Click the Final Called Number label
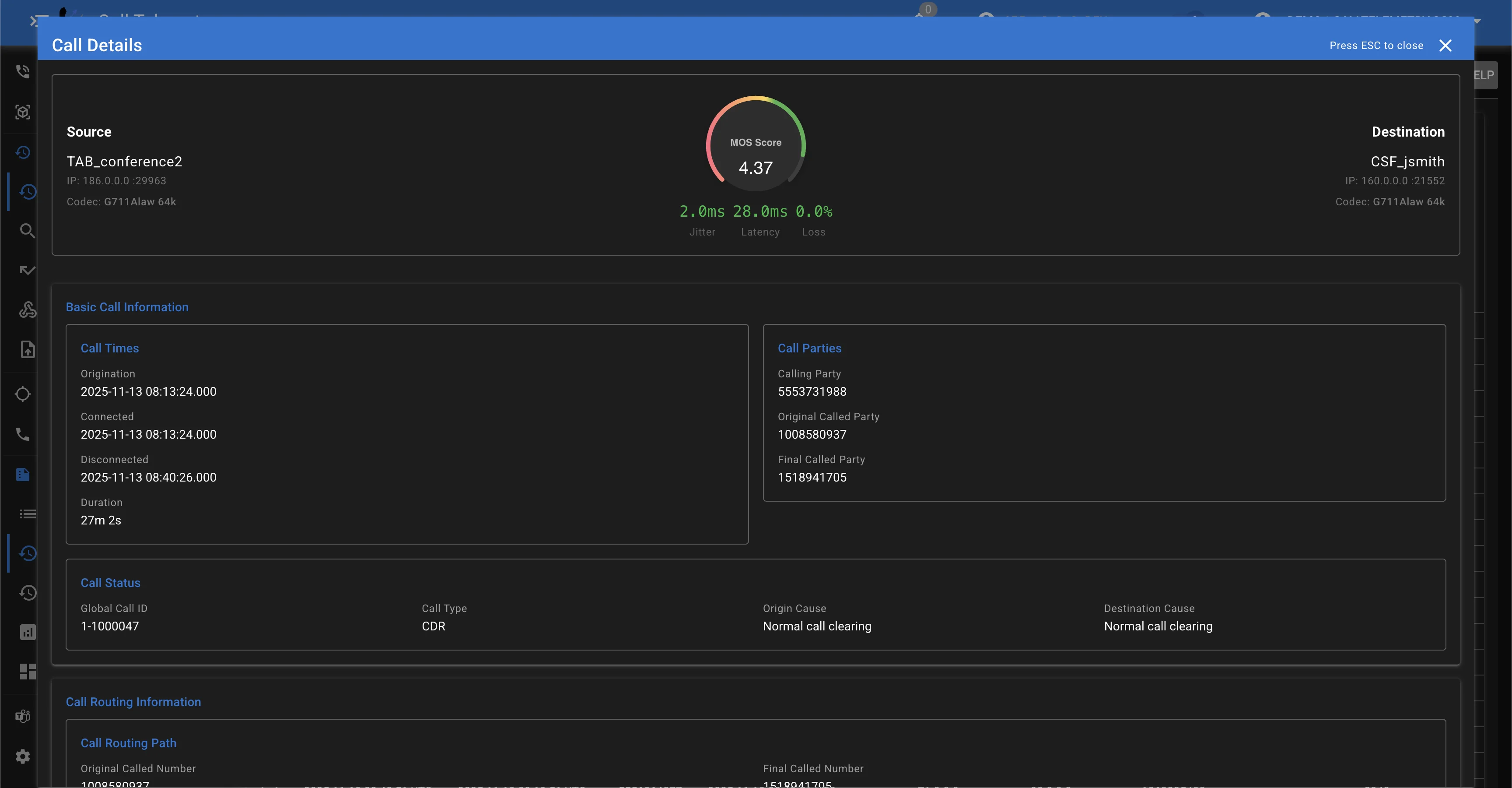Image resolution: width=1512 pixels, height=788 pixels. point(813,769)
